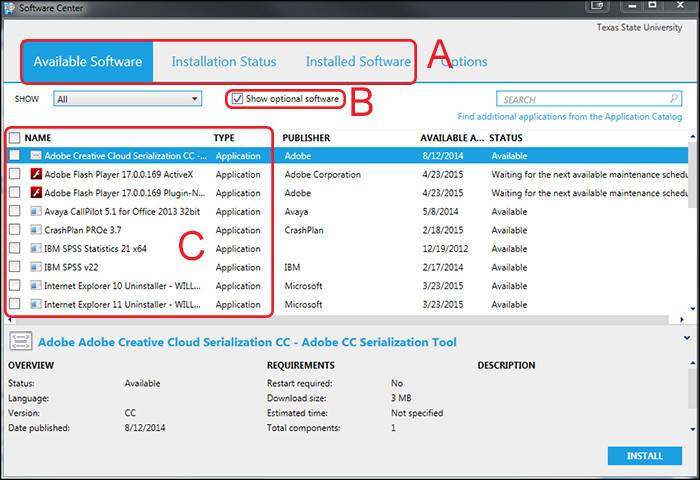Click the large details pane application icon
The image size is (700, 480).
tap(21, 342)
